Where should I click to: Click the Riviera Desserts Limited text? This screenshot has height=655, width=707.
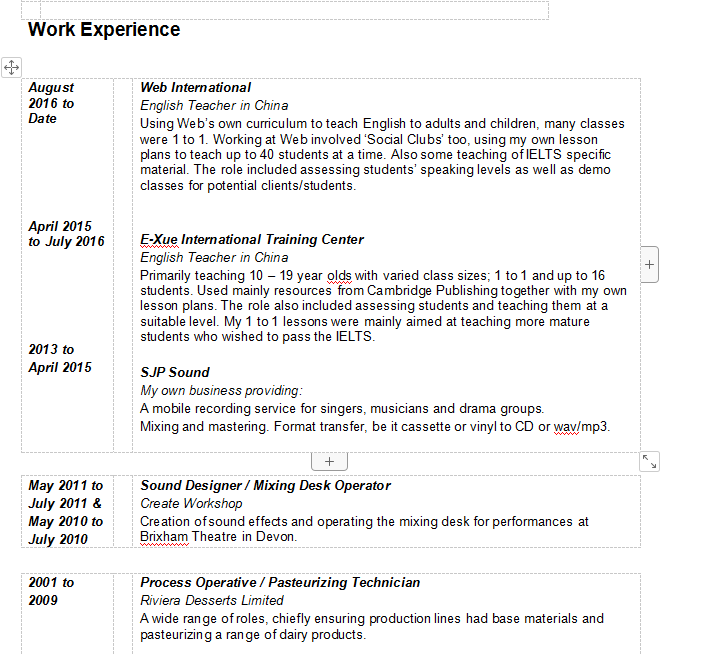point(212,601)
